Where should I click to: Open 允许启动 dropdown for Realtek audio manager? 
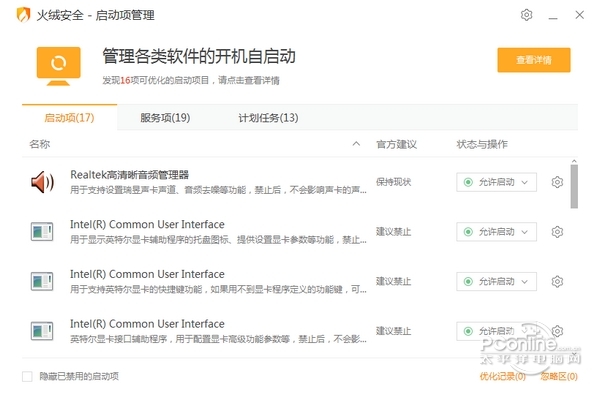pos(496,182)
